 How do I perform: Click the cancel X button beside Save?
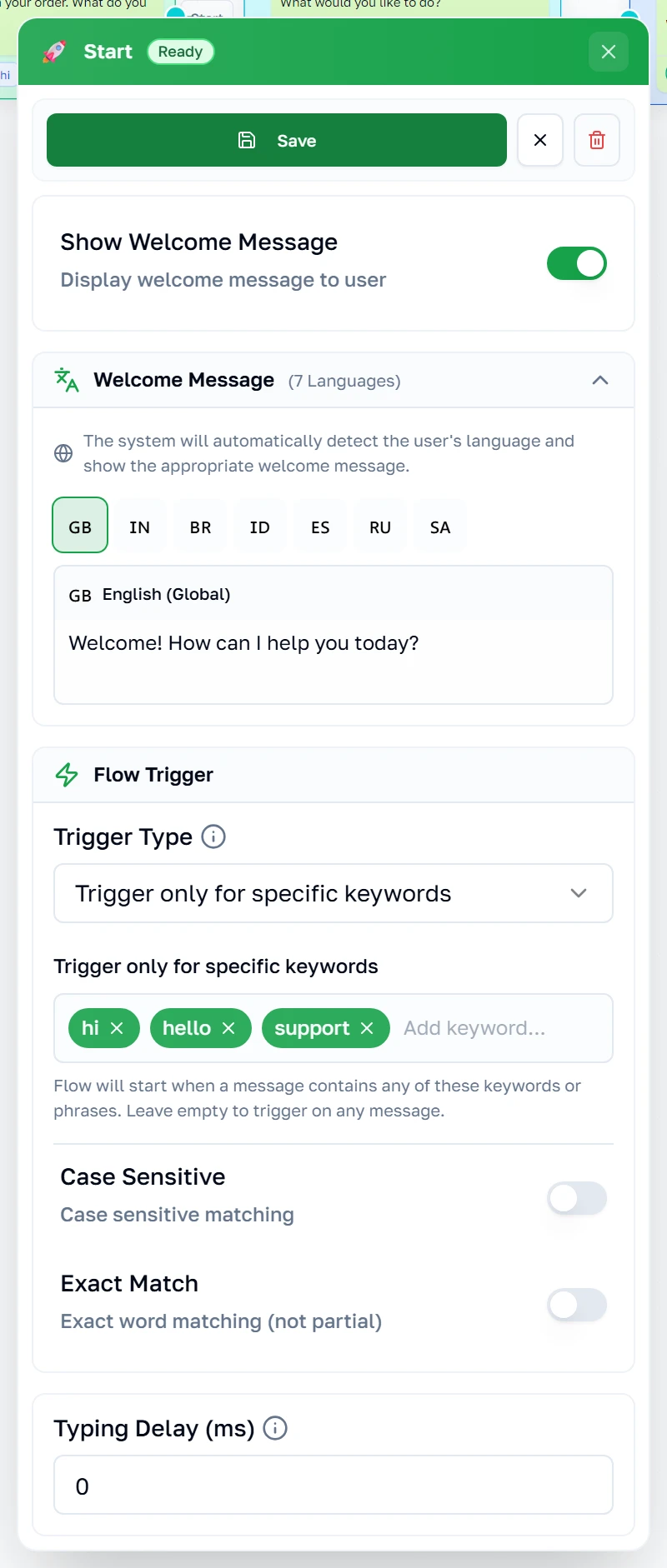pos(540,140)
